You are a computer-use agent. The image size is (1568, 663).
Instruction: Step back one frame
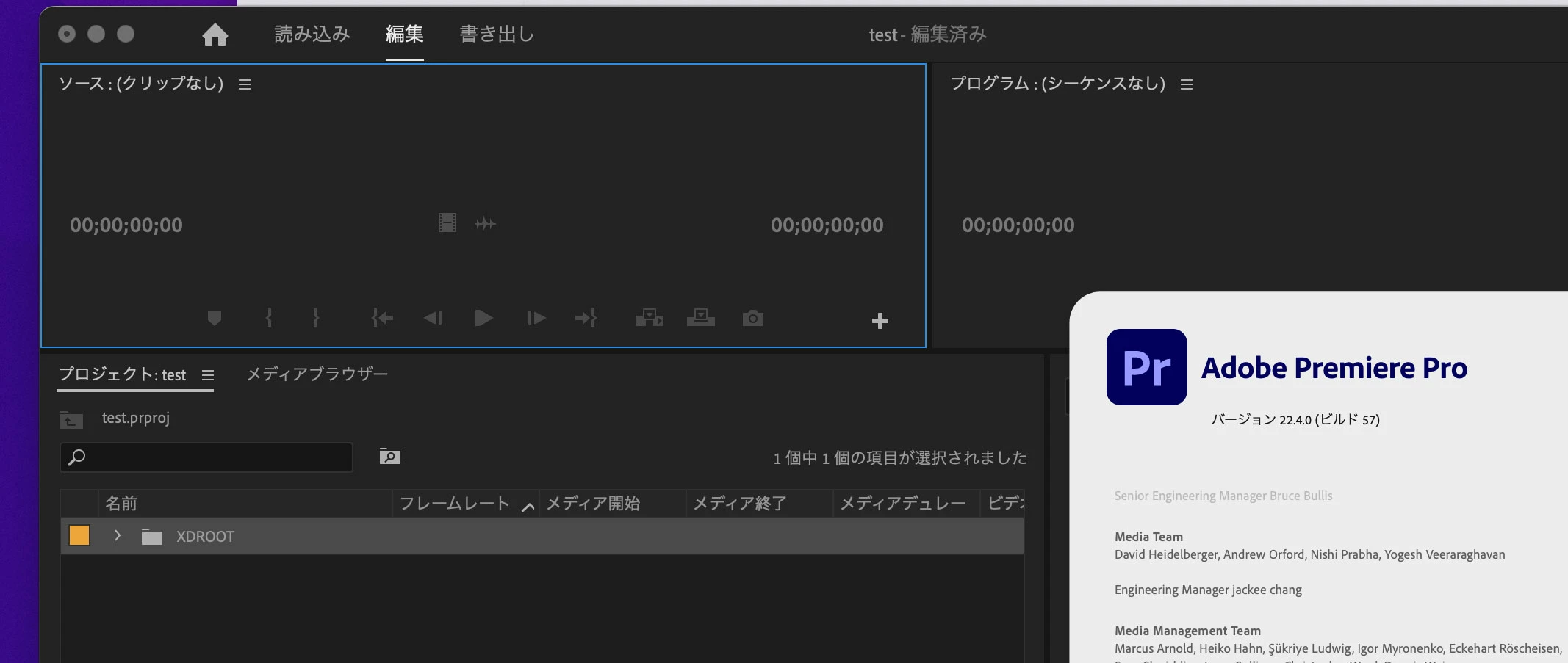click(x=433, y=318)
